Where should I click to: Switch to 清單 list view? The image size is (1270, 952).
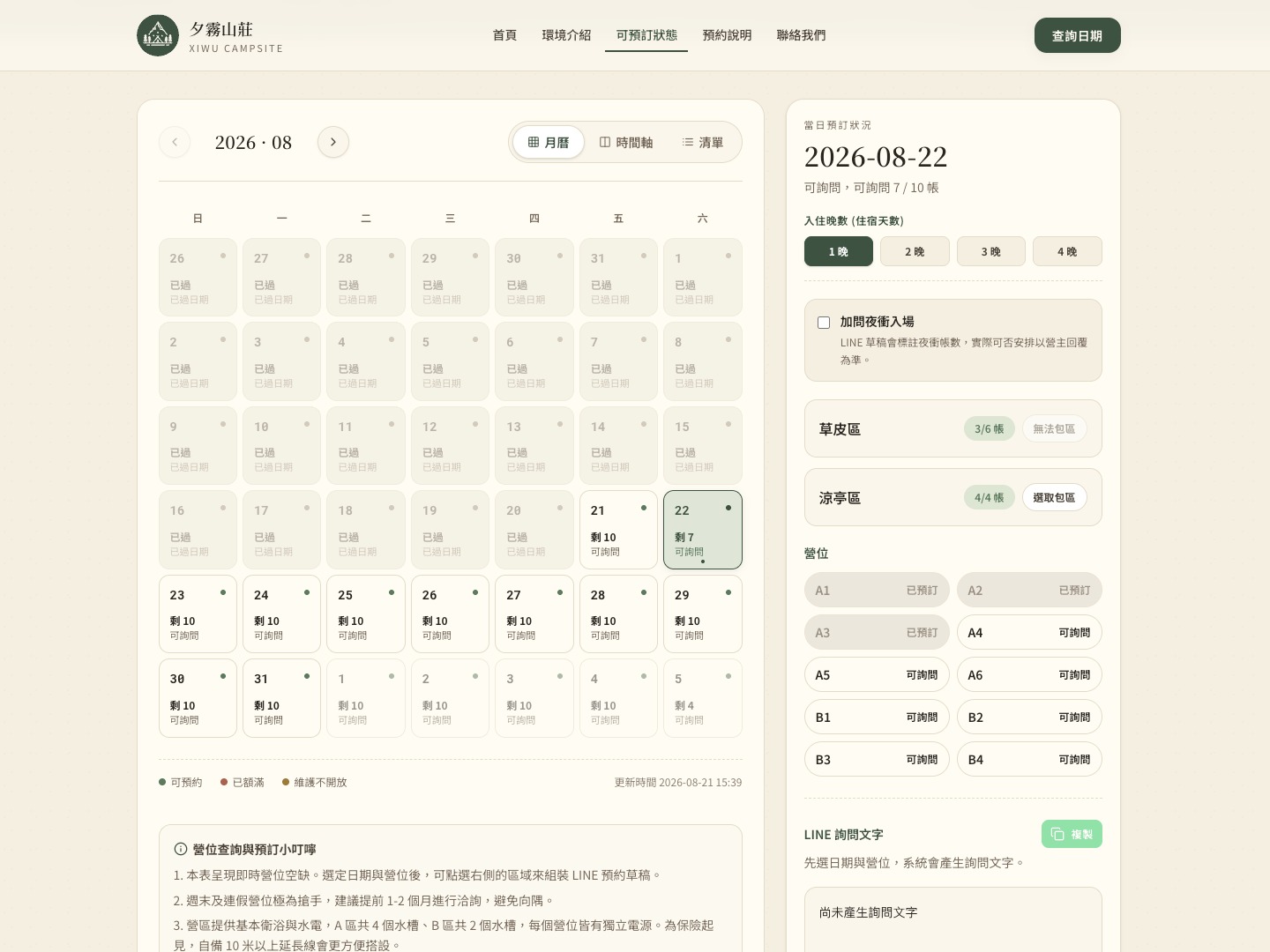click(x=703, y=142)
